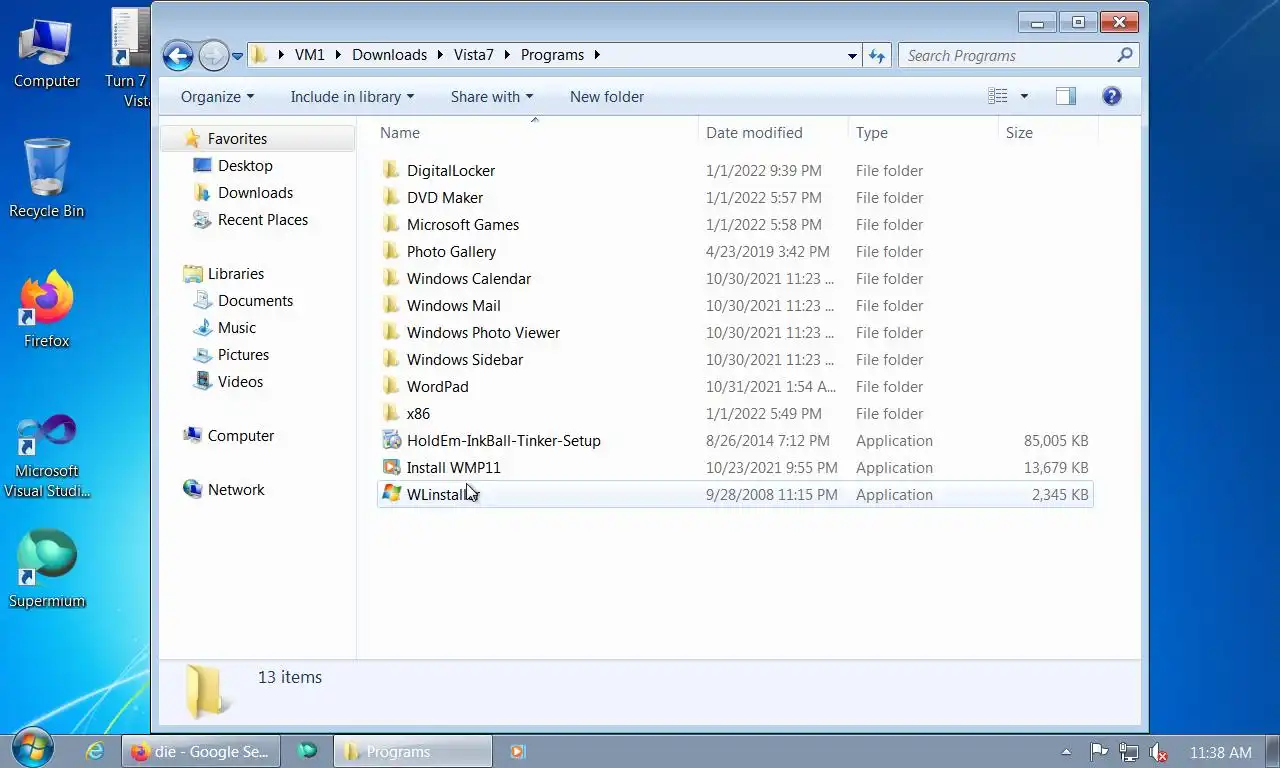This screenshot has height=768, width=1280.
Task: Open Internet Explorer from the taskbar
Action: pyautogui.click(x=95, y=751)
